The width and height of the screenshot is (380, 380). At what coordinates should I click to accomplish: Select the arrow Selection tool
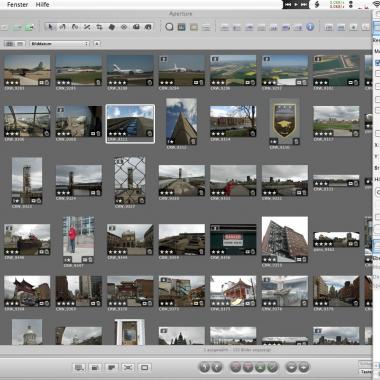50,27
